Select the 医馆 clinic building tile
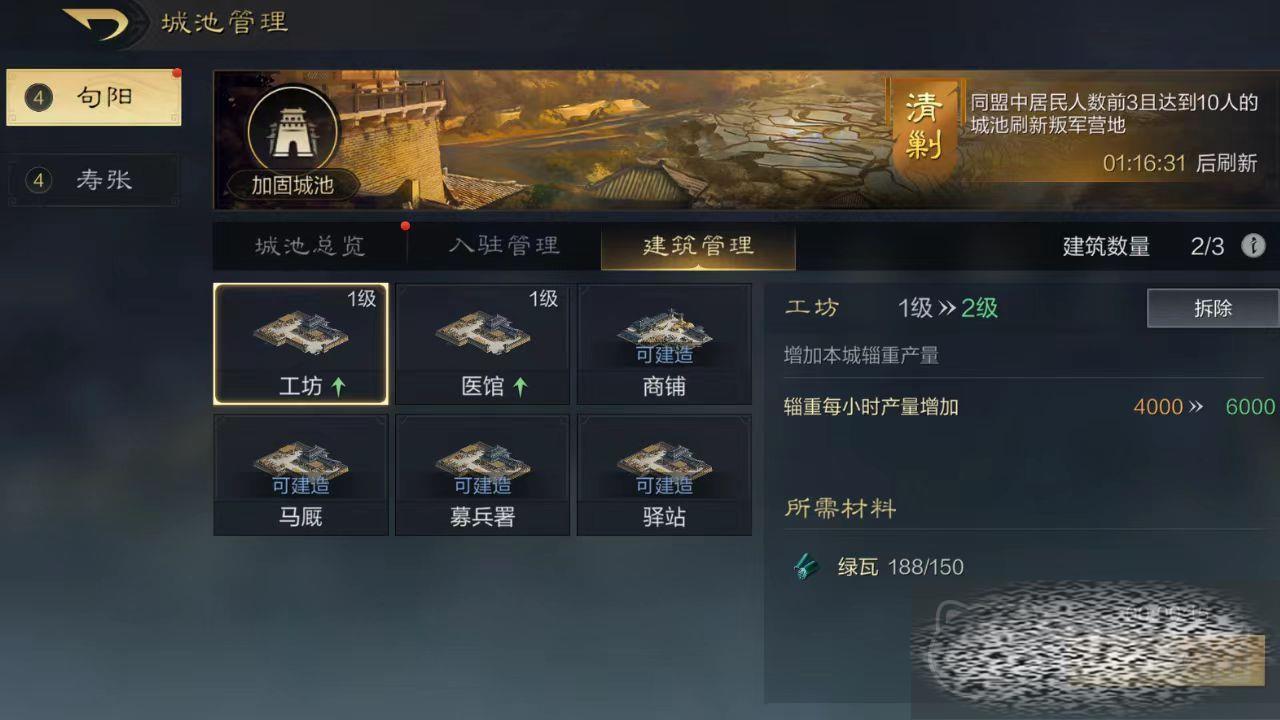 [x=483, y=344]
